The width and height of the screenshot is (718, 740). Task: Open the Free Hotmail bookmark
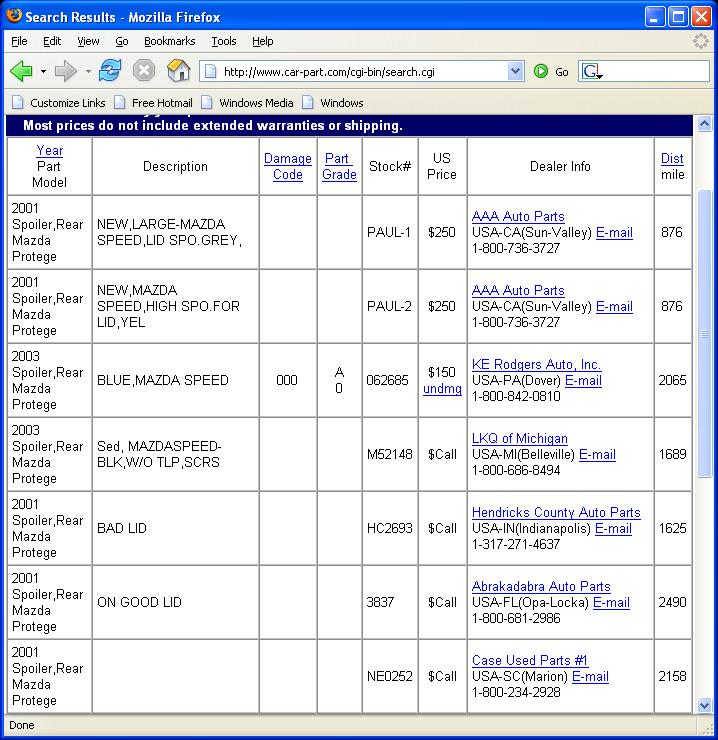[153, 103]
